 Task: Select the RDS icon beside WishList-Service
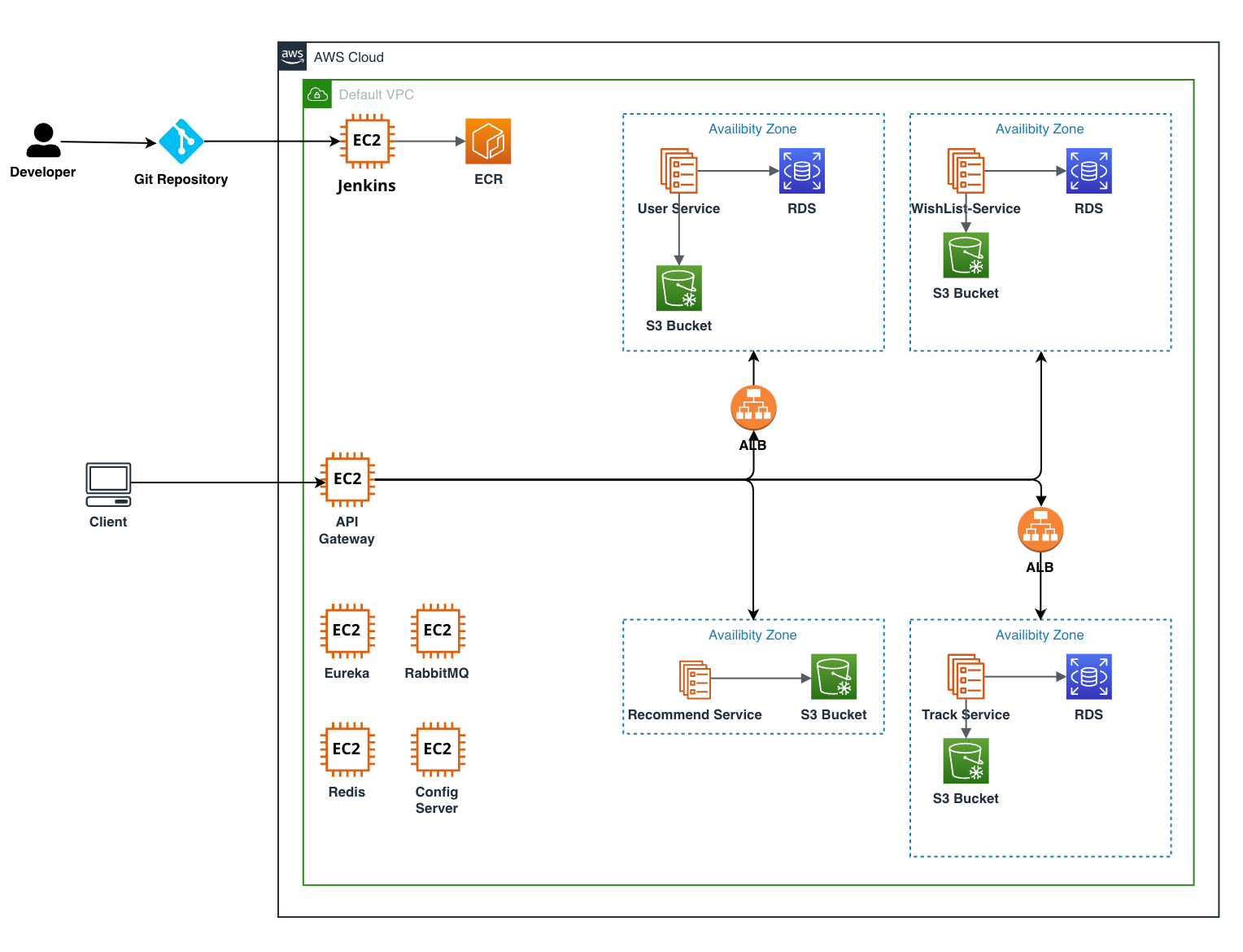(1089, 171)
